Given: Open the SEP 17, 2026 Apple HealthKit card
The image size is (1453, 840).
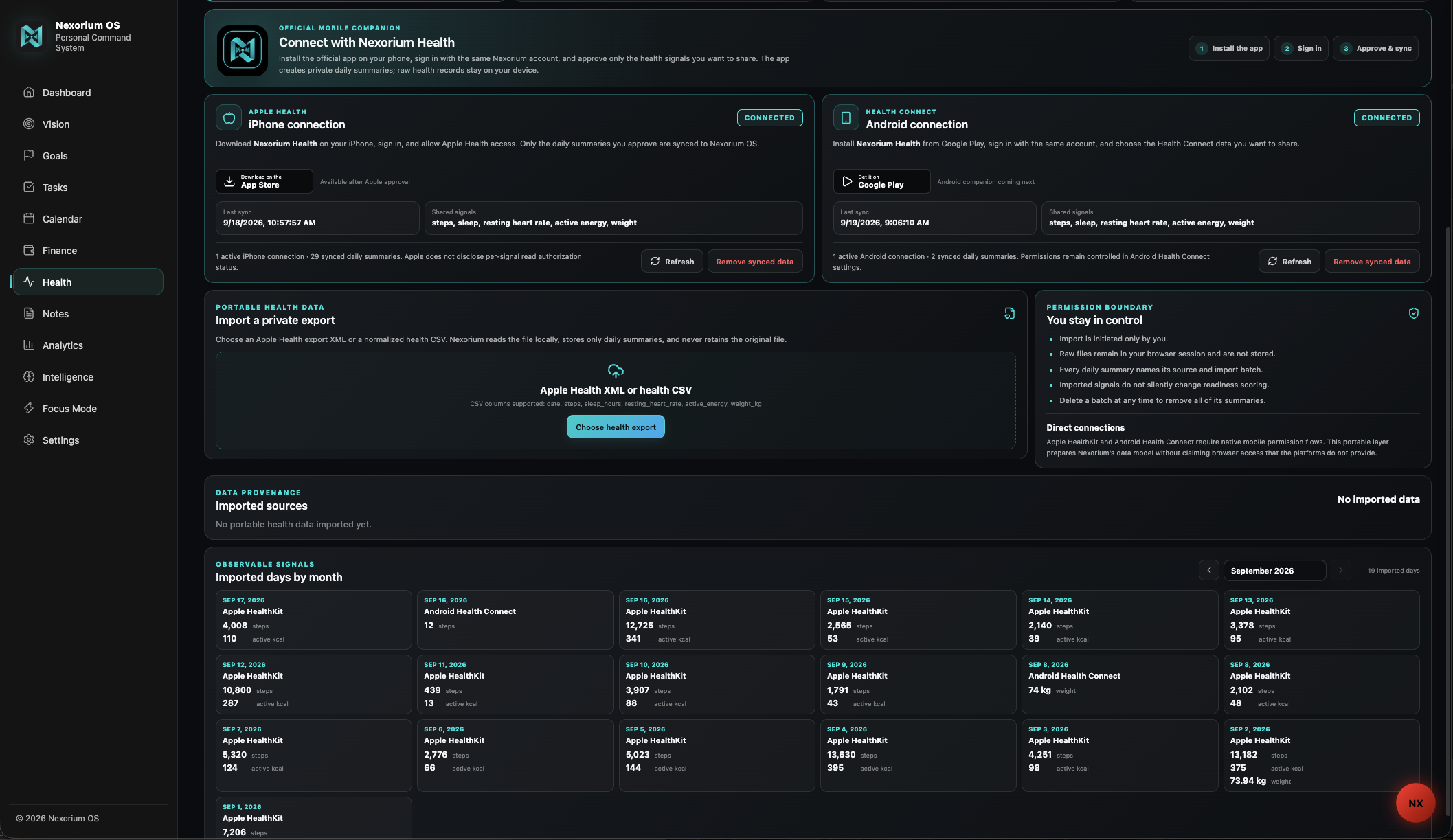Looking at the screenshot, I should [313, 620].
